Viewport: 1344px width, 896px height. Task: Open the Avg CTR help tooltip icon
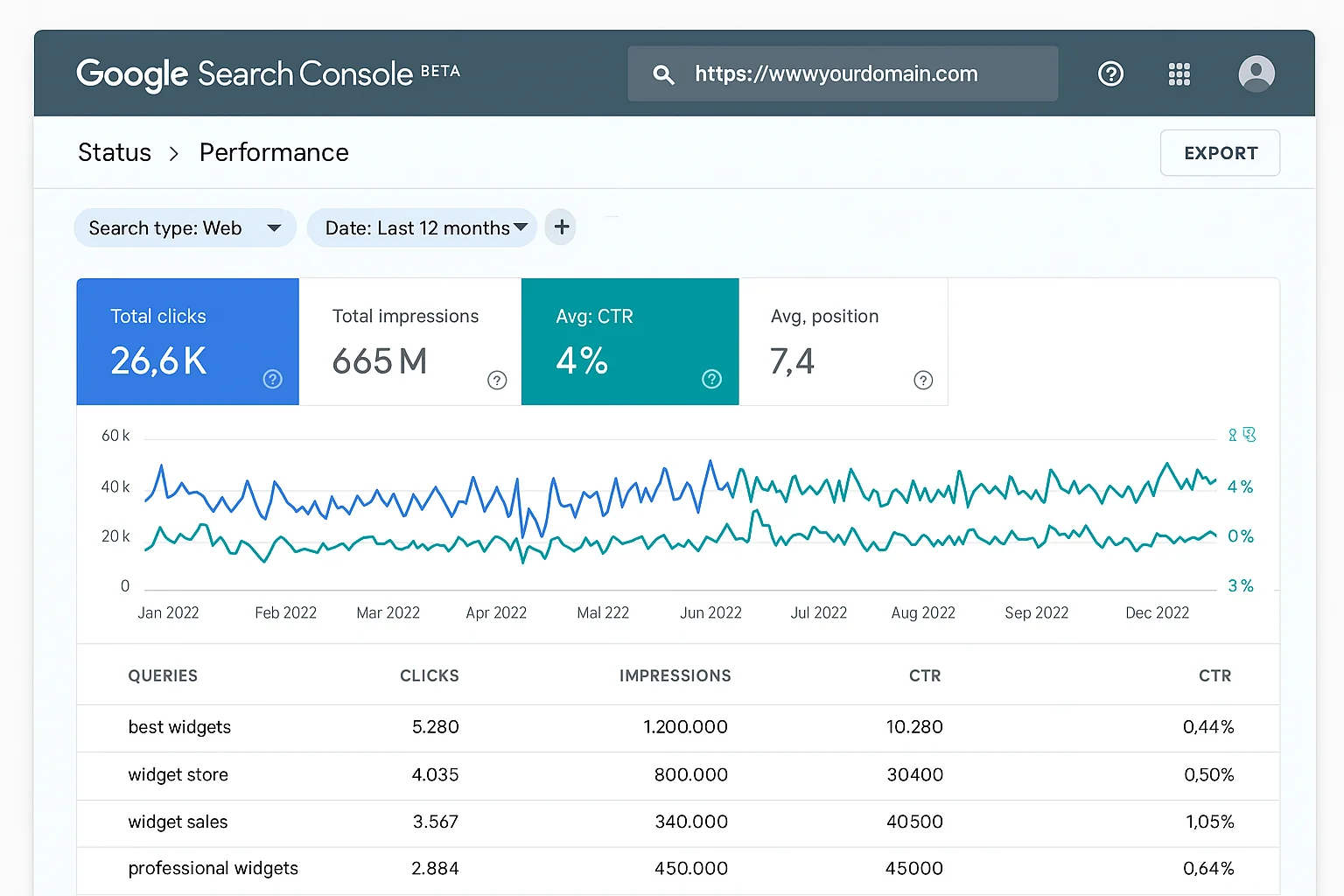coord(710,380)
